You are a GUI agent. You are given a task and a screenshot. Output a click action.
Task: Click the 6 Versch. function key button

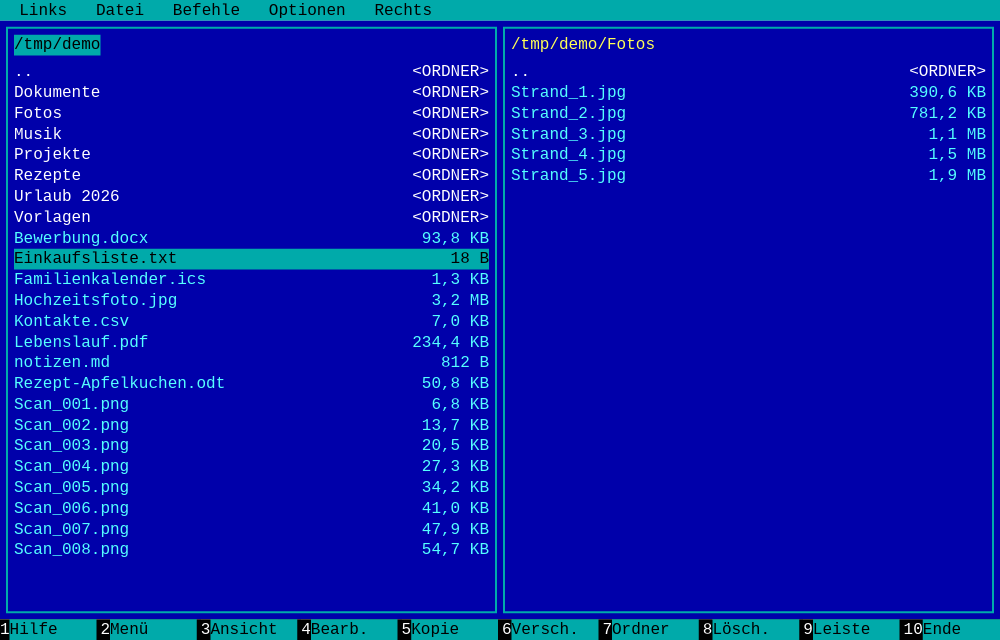point(548,629)
